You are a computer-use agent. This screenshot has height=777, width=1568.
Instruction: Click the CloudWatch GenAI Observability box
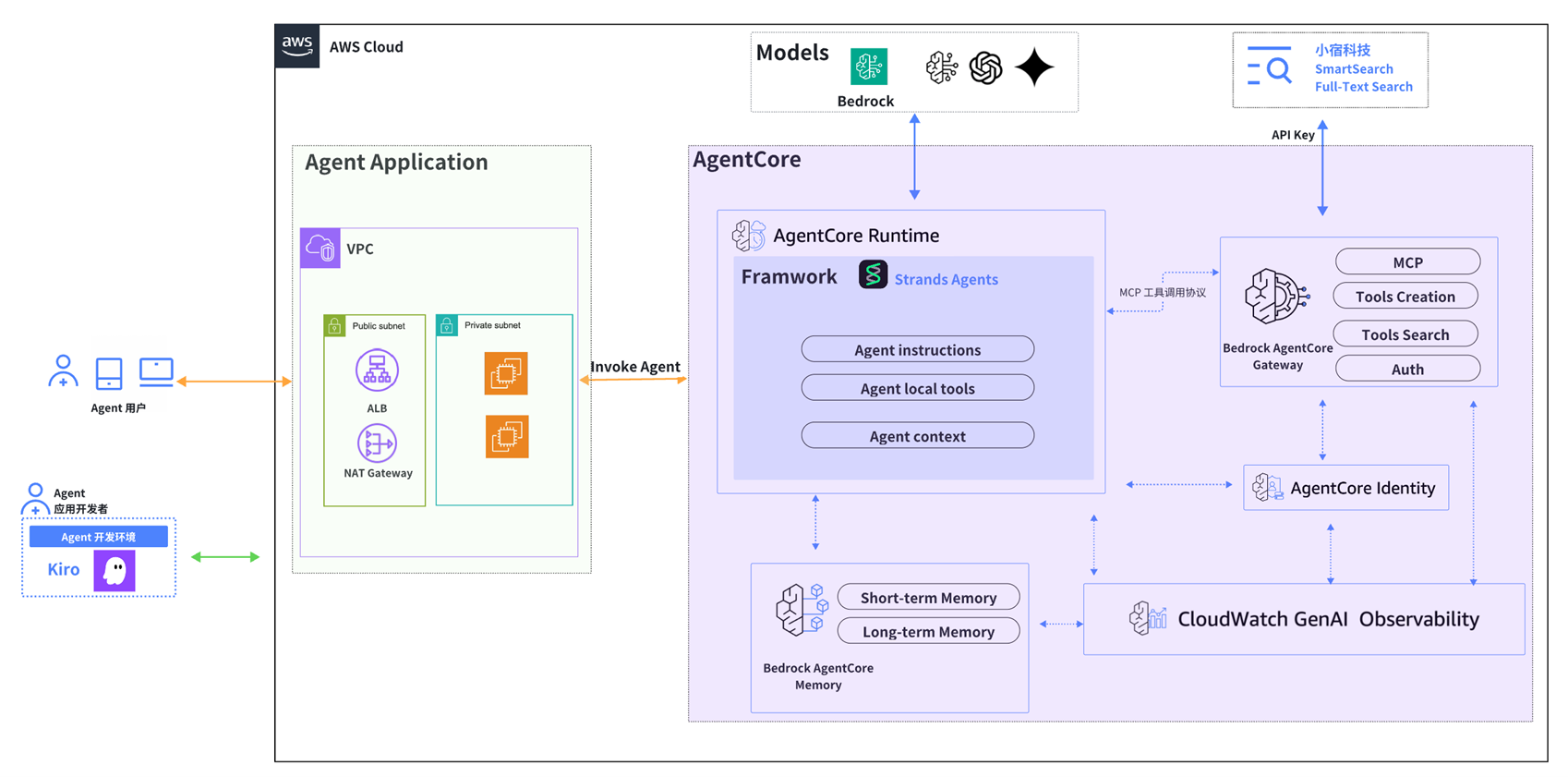pyautogui.click(x=1303, y=619)
